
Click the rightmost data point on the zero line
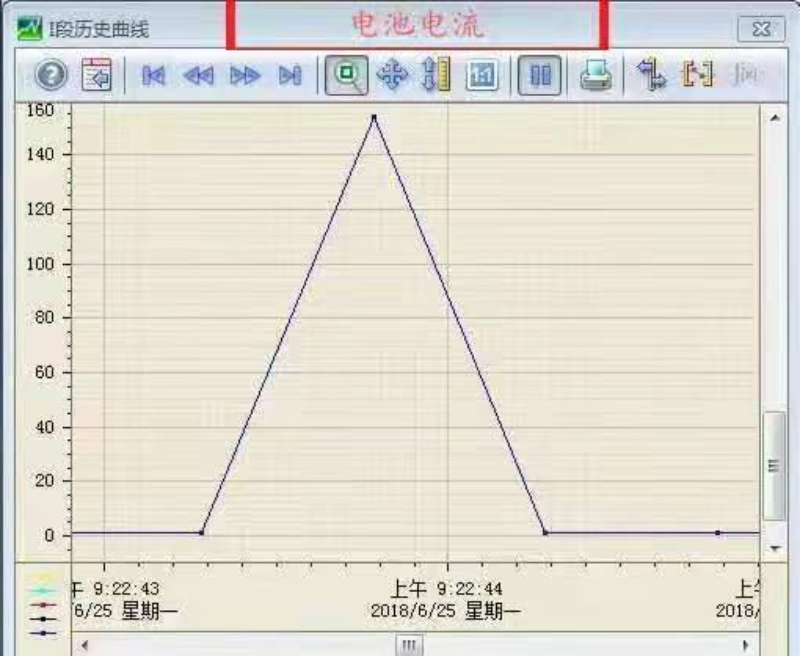point(718,533)
